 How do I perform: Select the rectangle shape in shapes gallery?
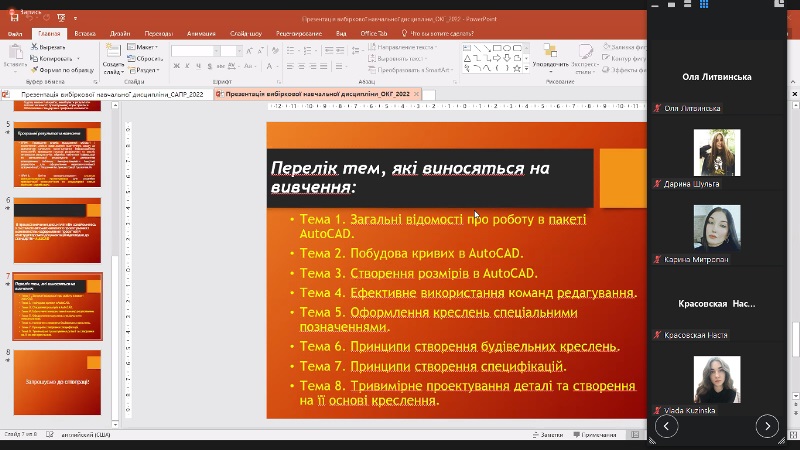[x=497, y=48]
